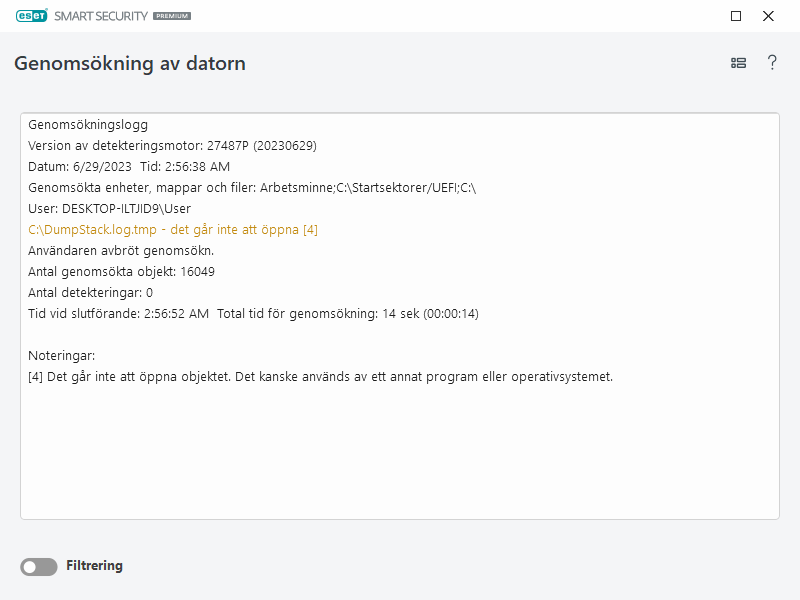Click the orange DumpStack.log.tmp warning link
This screenshot has width=800, height=600.
pyautogui.click(x=172, y=229)
